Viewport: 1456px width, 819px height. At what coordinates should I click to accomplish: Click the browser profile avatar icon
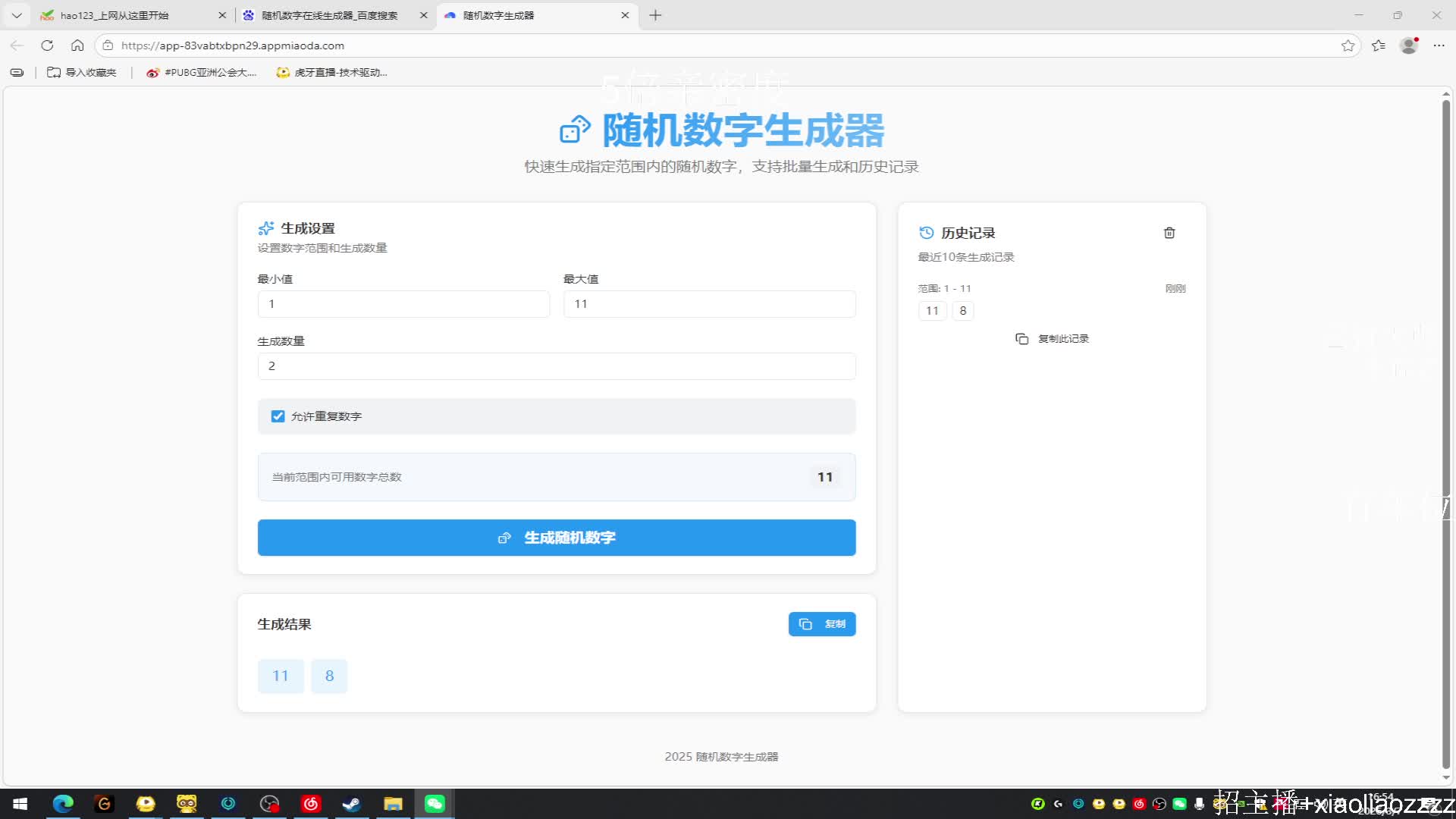coord(1408,45)
